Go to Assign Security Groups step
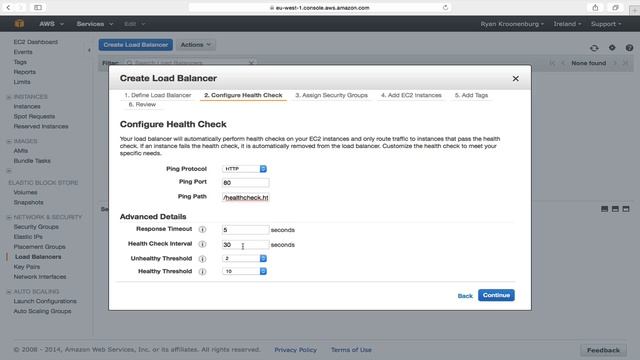The image size is (640, 360). click(x=331, y=95)
